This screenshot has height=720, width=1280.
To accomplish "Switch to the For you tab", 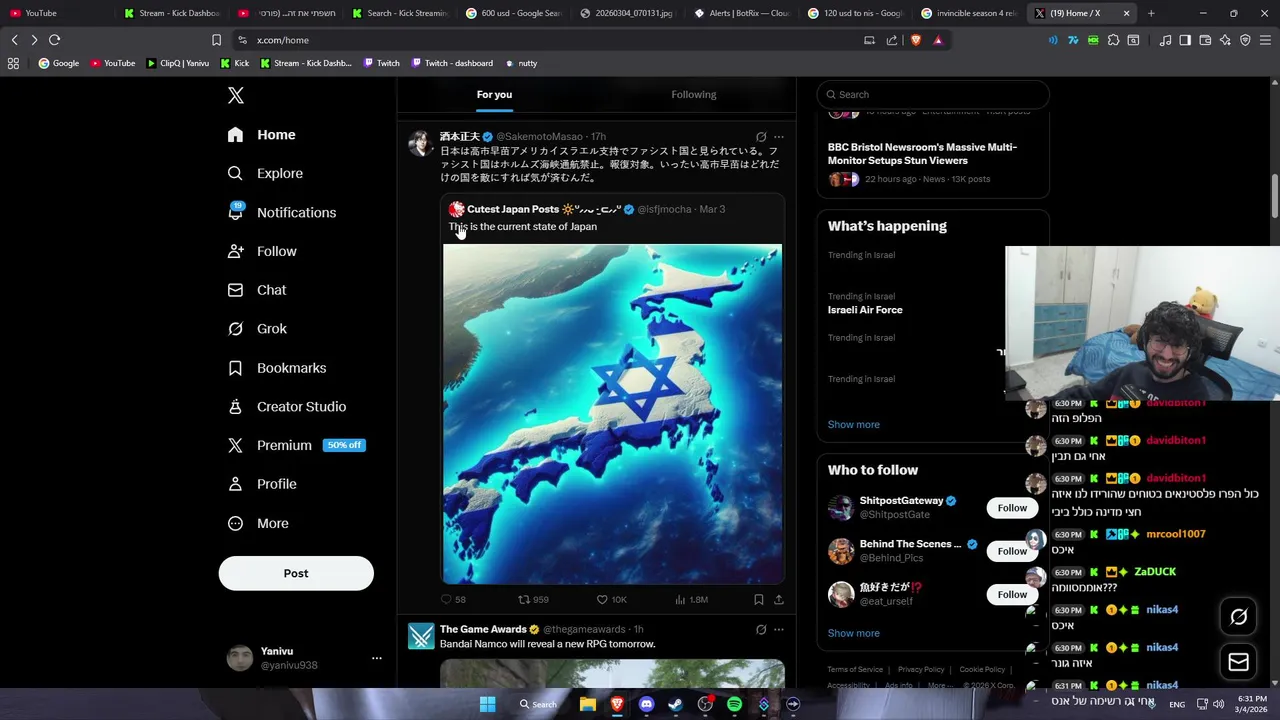I will 494,94.
